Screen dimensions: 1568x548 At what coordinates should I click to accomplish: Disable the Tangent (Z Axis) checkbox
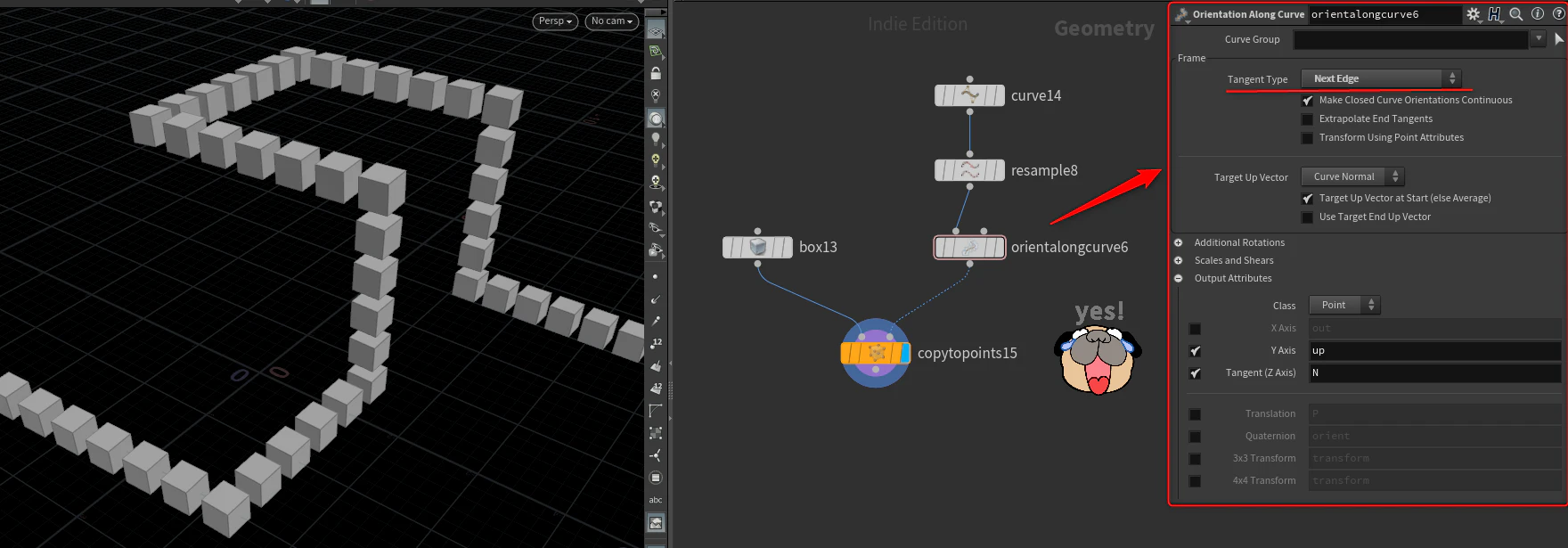point(1195,373)
